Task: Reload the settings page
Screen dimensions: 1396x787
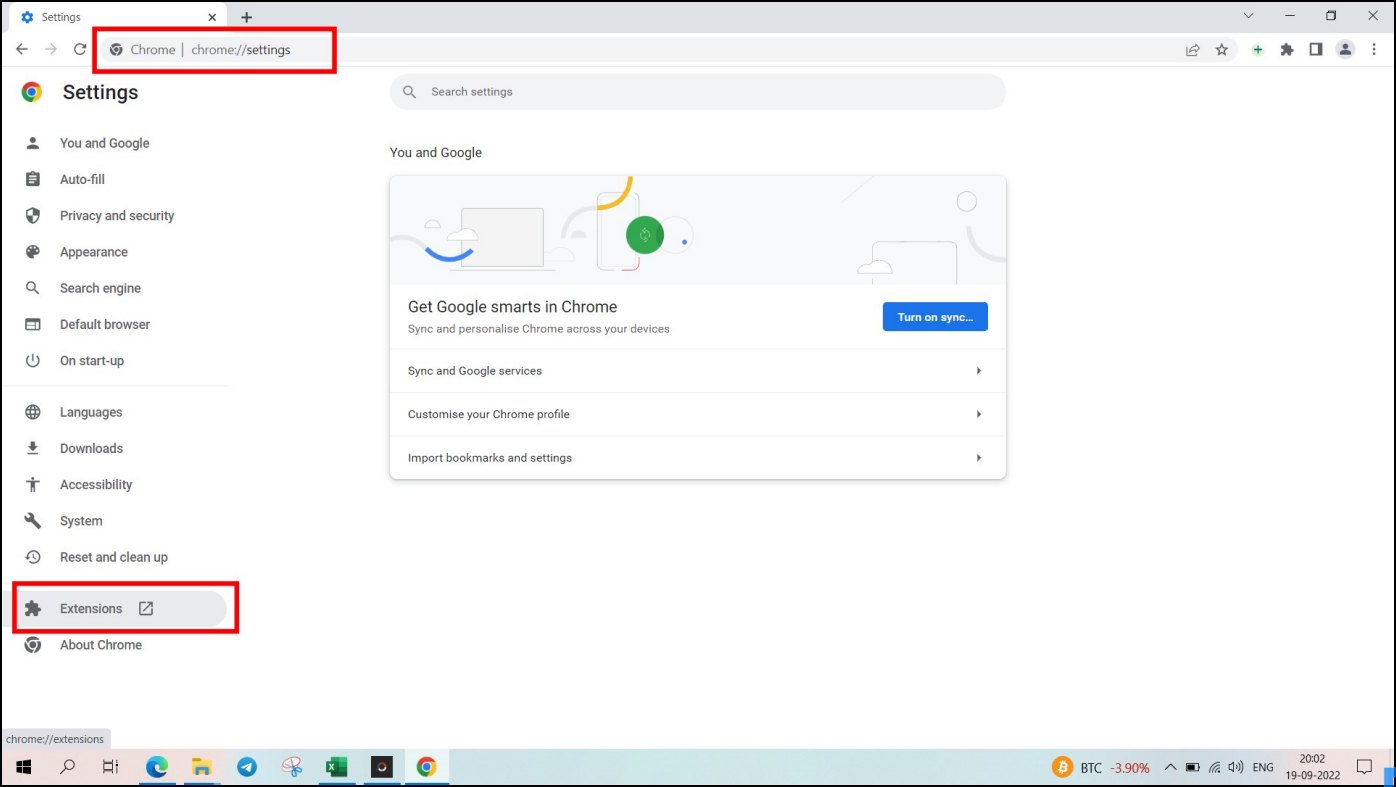Action: tap(80, 49)
